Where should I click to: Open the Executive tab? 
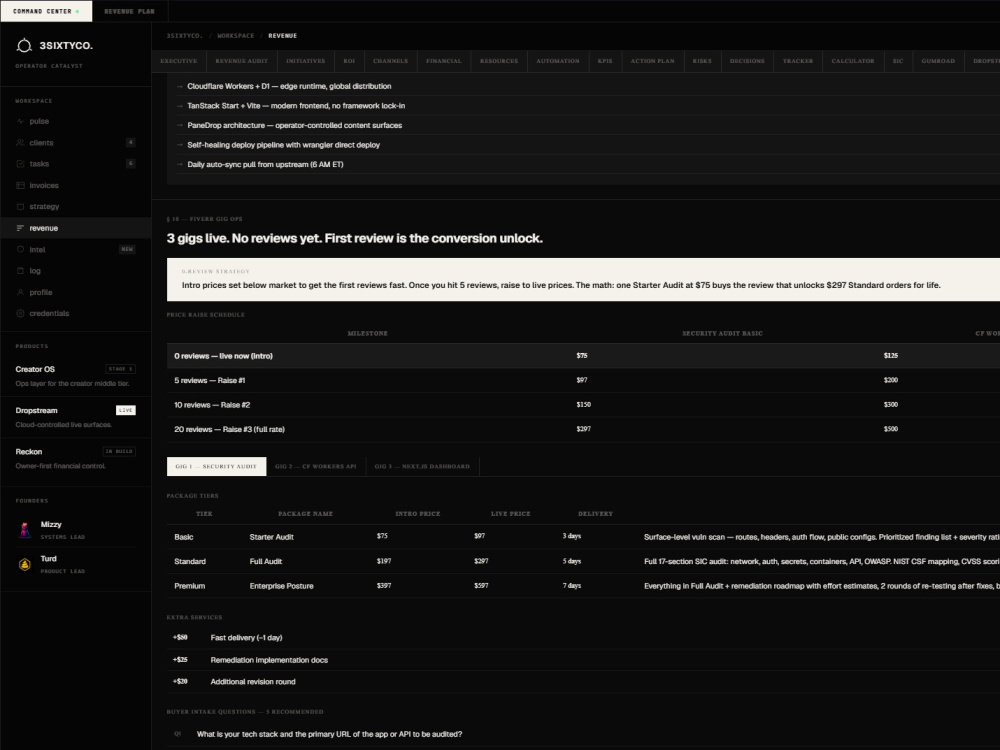179,61
